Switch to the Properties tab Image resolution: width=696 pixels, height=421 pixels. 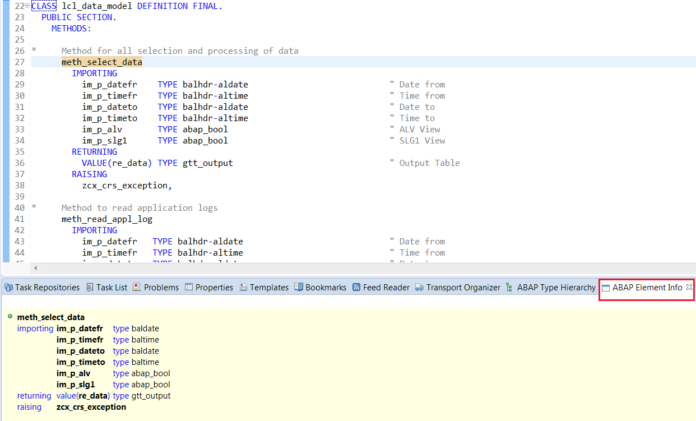click(x=209, y=287)
